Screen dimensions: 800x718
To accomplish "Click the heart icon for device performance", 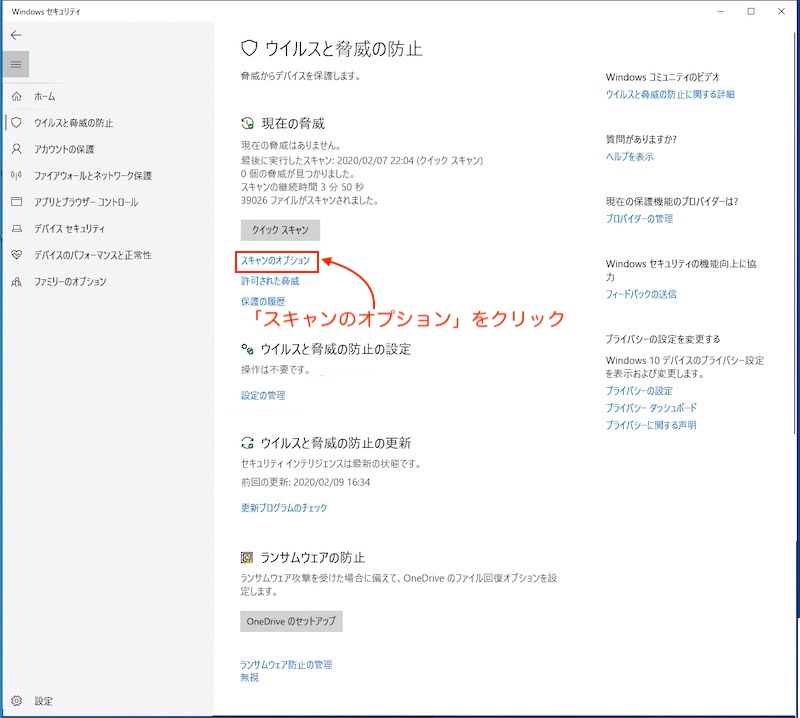I will point(17,255).
